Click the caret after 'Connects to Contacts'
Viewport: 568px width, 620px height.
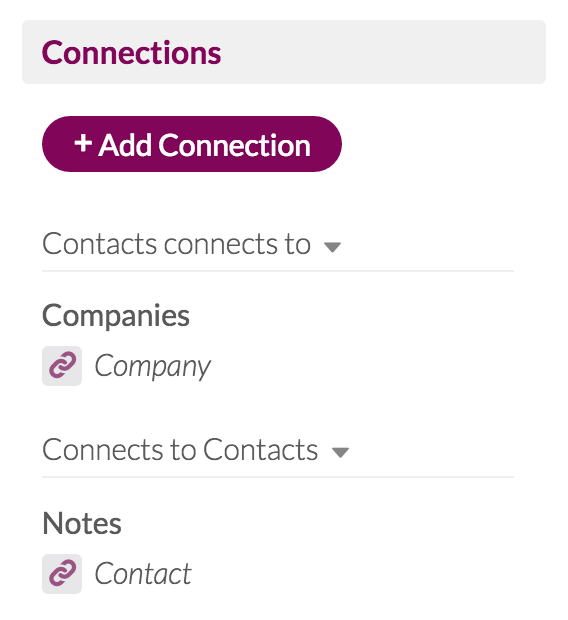coord(340,452)
